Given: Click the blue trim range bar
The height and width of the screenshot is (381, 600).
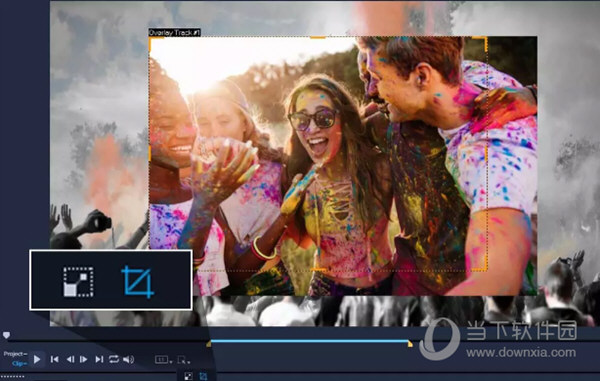Looking at the screenshot, I should [x=309, y=340].
